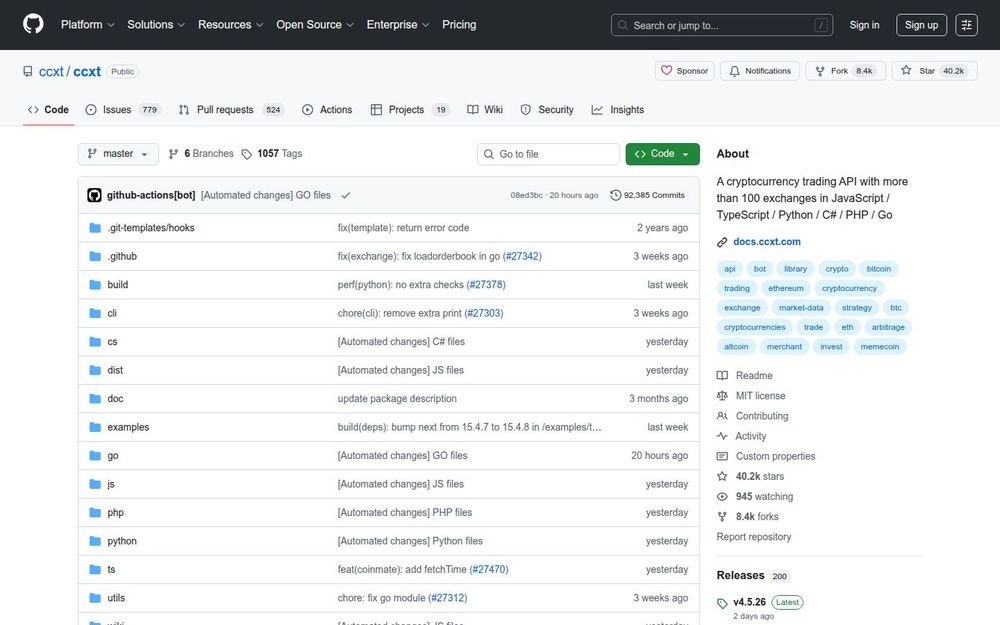This screenshot has height=625, width=1000.
Task: Click the folder icon beside .github
Action: click(x=95, y=256)
